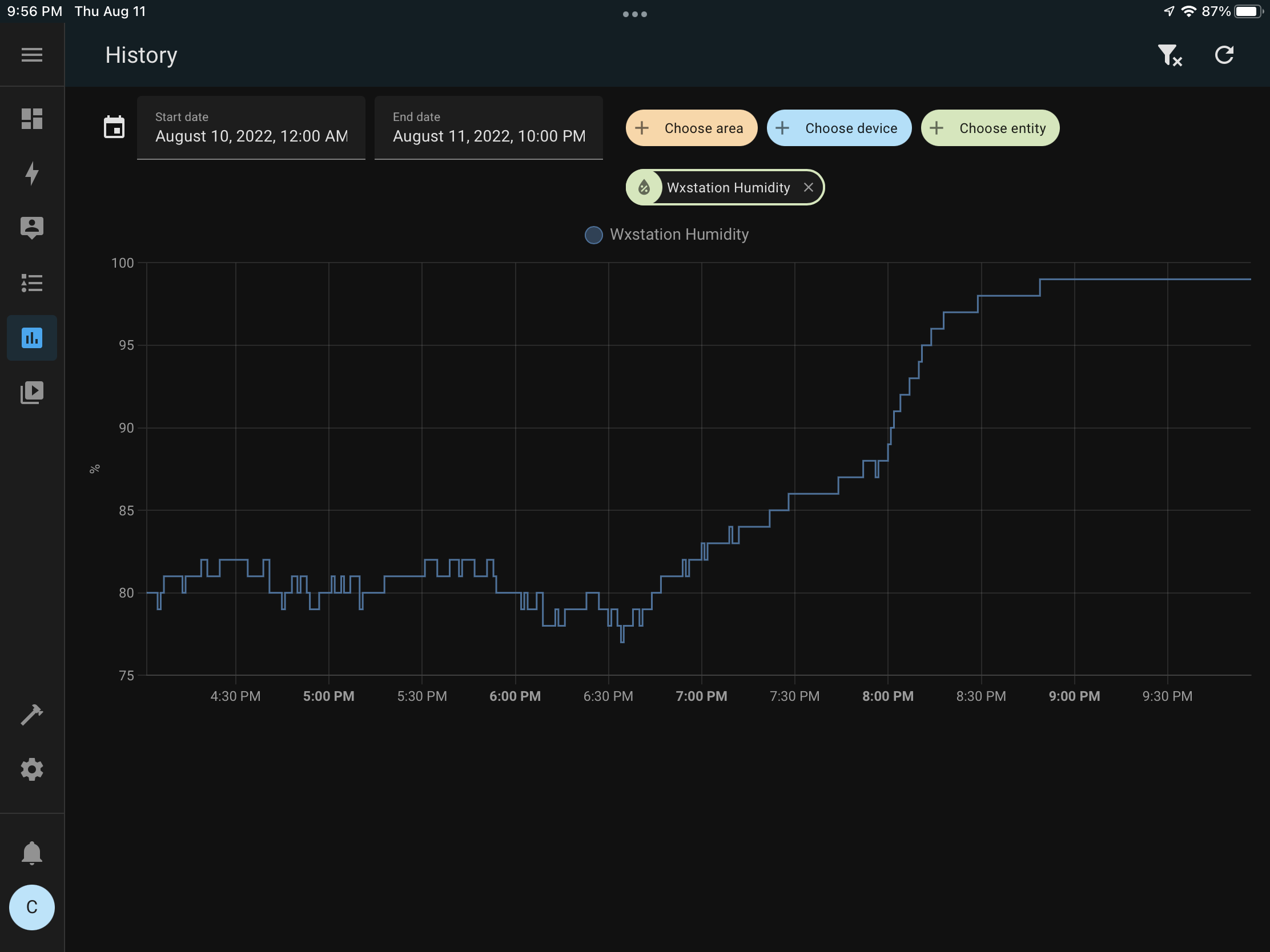Clear filters using filter-x icon
This screenshot has width=1270, height=952.
[x=1170, y=55]
